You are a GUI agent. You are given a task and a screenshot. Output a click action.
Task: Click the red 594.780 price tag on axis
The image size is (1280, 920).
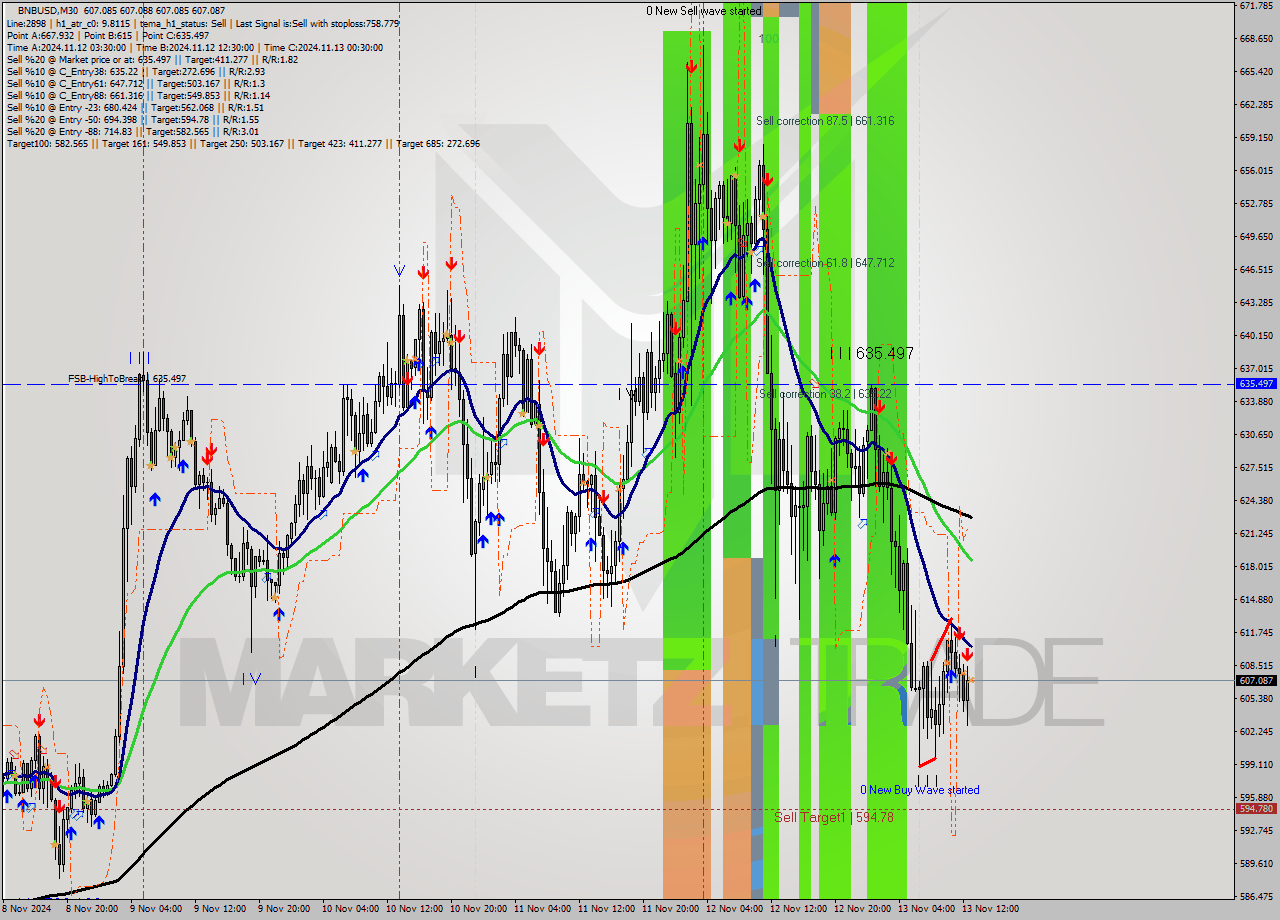click(1256, 809)
